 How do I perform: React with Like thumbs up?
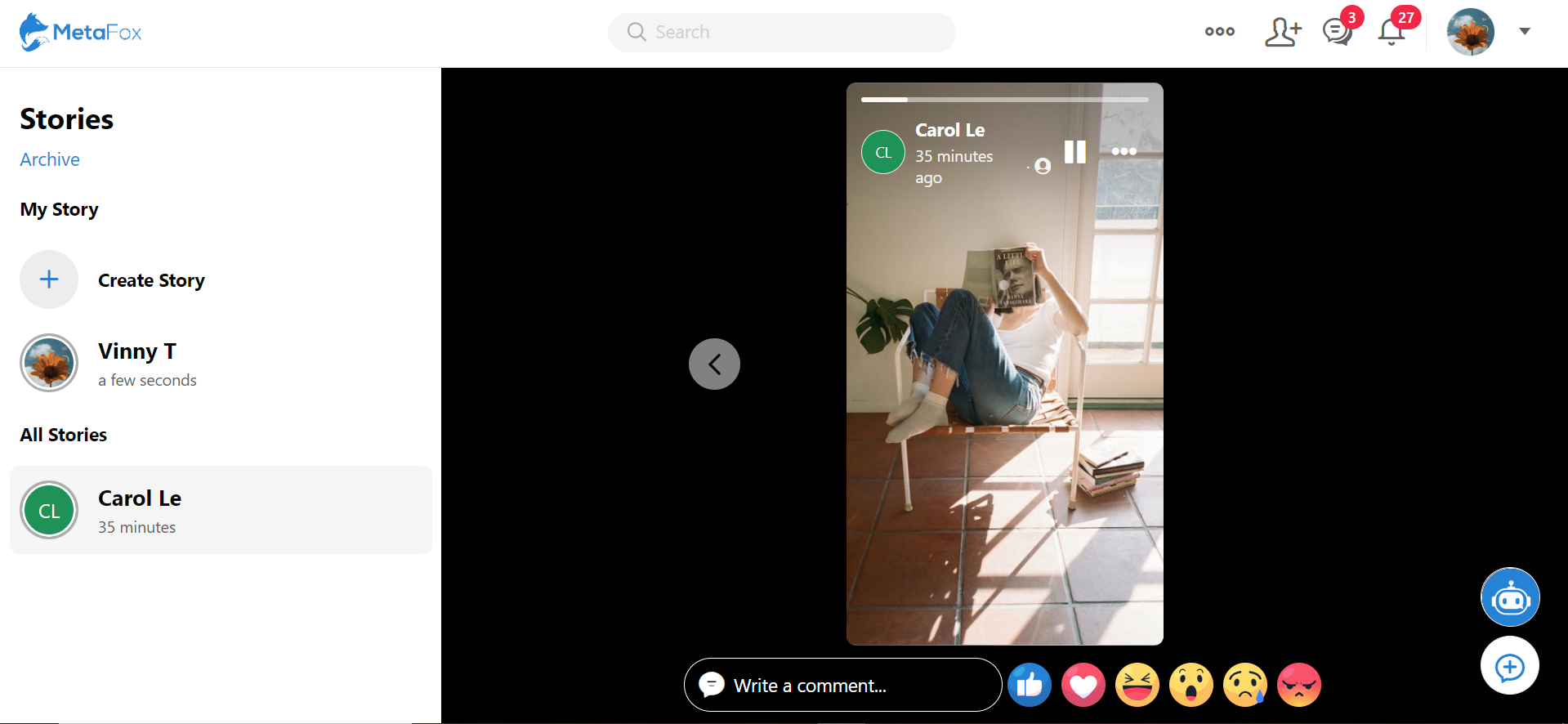point(1030,685)
